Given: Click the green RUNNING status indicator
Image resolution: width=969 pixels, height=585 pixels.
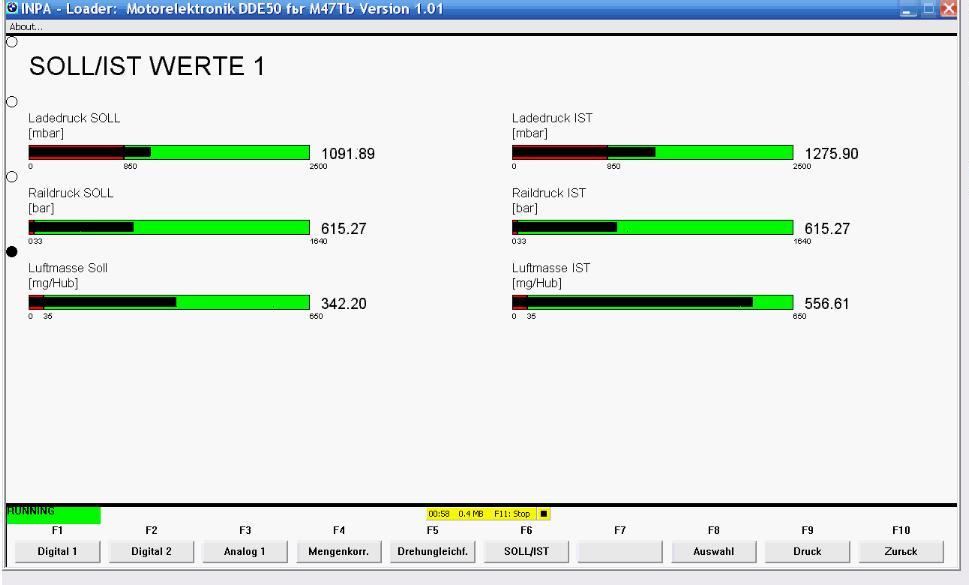Looking at the screenshot, I should (54, 514).
